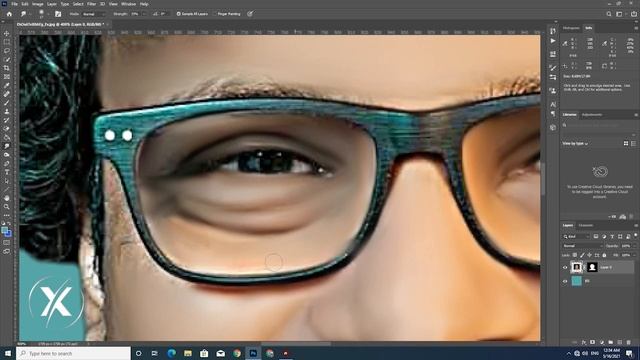Viewport: 640px width, 360px height.
Task: Open the search icon at top right
Action: 609,14
